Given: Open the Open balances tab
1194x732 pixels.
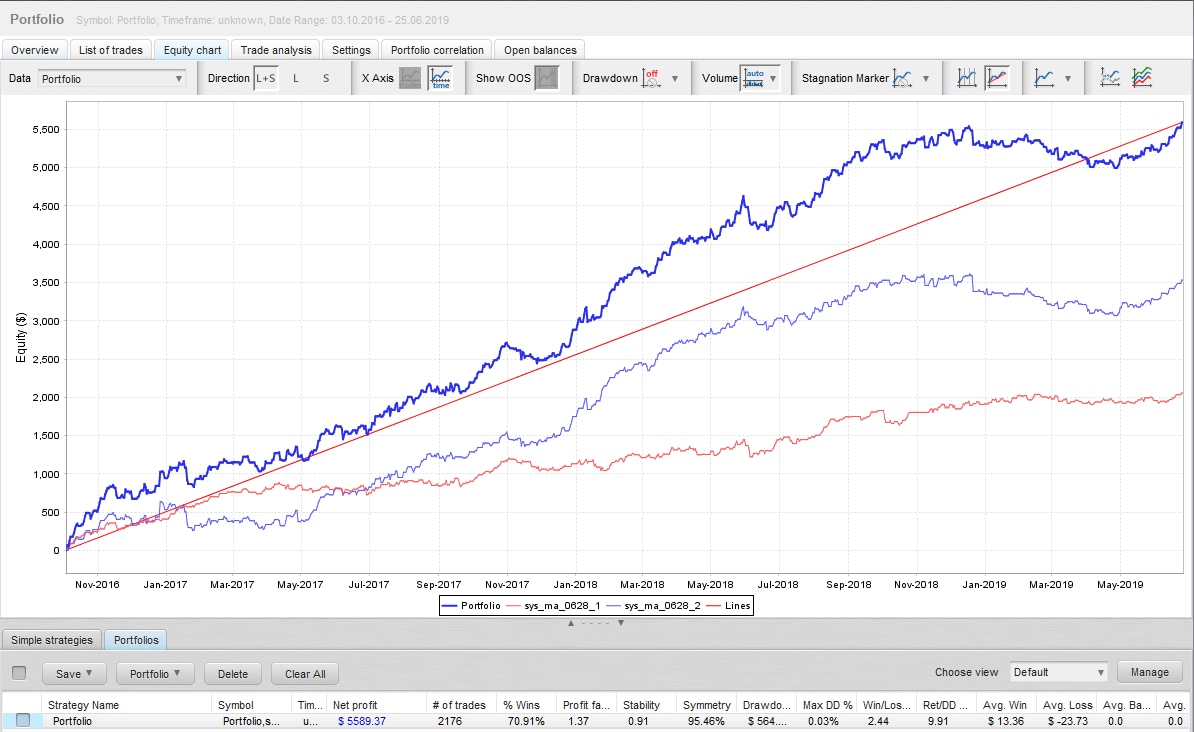Looking at the screenshot, I should [x=540, y=50].
